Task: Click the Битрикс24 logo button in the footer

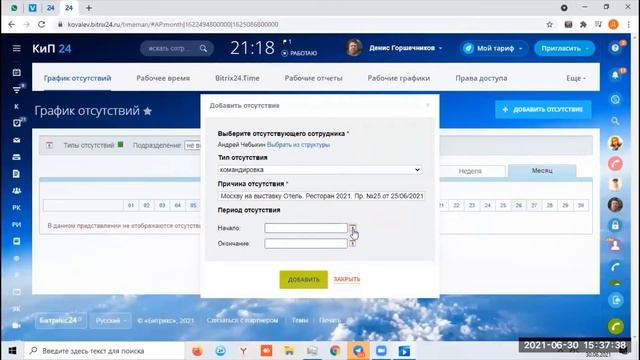Action: click(60, 320)
